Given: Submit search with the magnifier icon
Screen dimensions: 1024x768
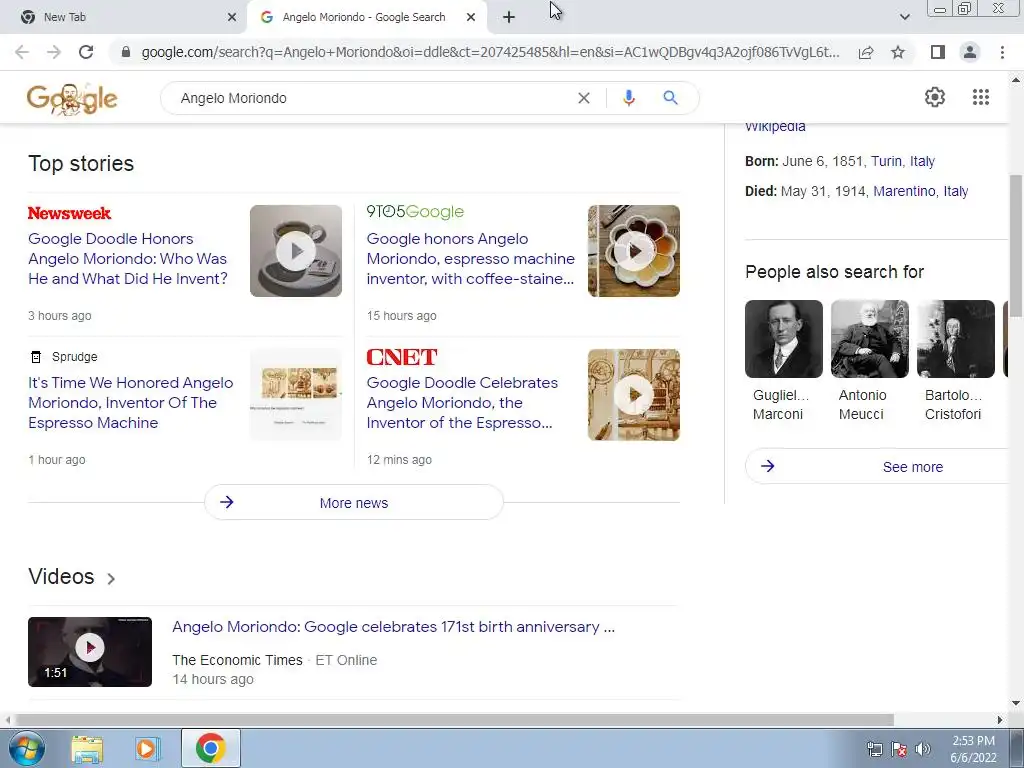Looking at the screenshot, I should (670, 98).
